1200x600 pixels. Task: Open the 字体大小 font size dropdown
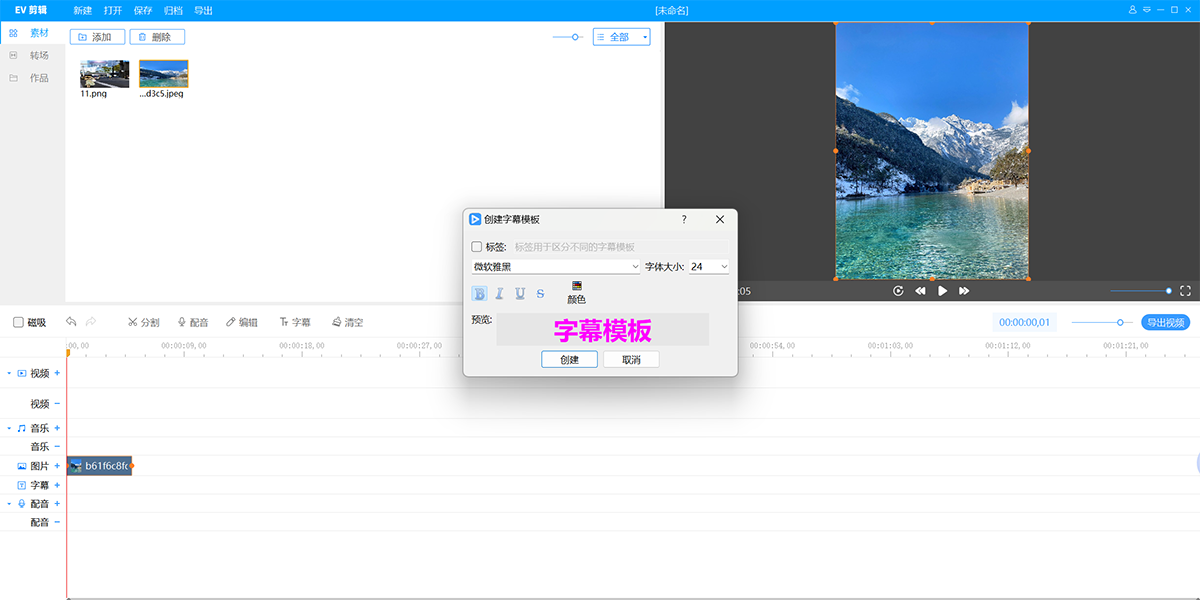(709, 267)
